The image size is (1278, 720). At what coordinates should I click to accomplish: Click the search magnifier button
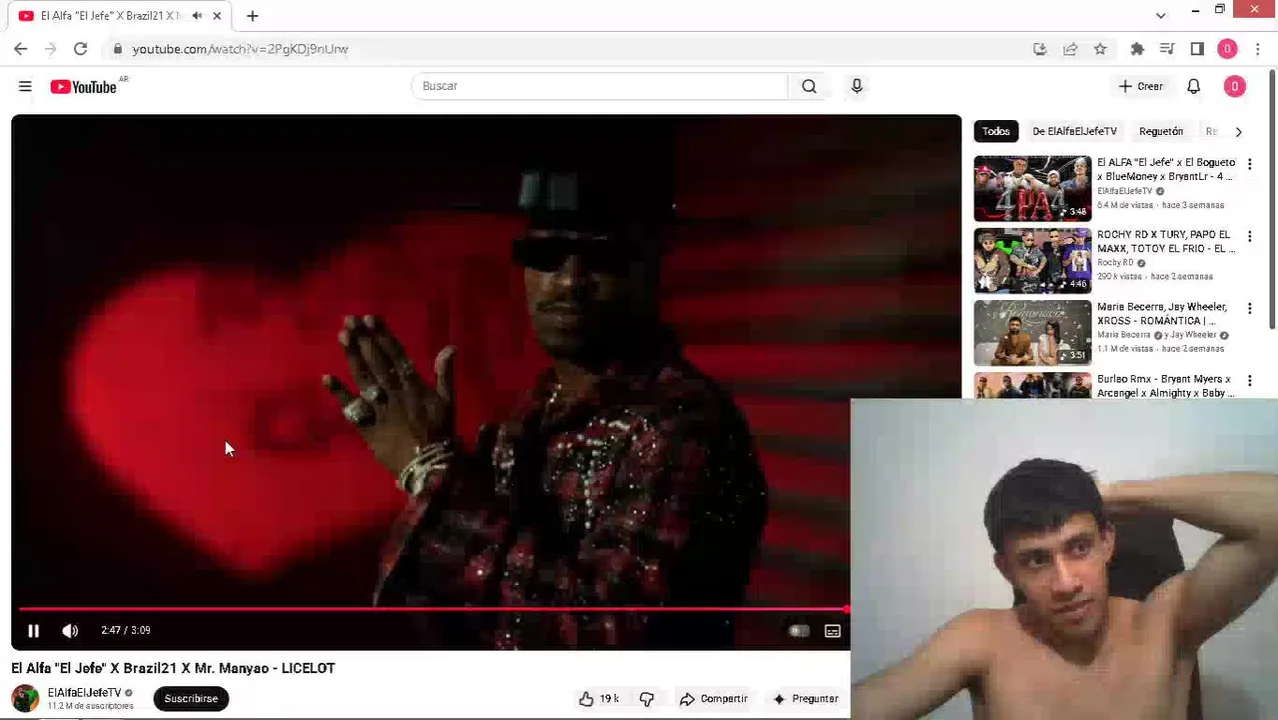point(809,86)
